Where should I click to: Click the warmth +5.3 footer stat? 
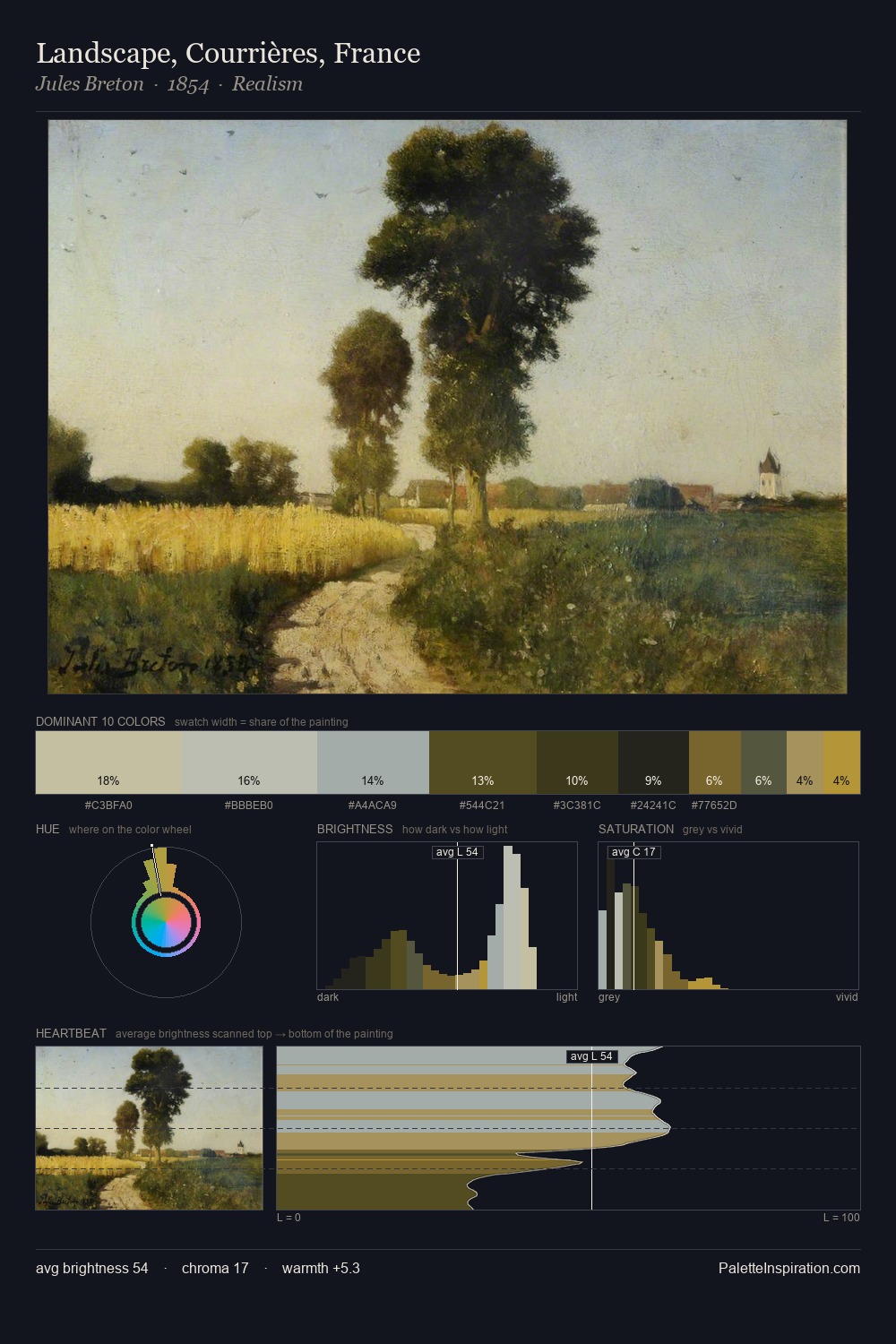click(321, 1268)
